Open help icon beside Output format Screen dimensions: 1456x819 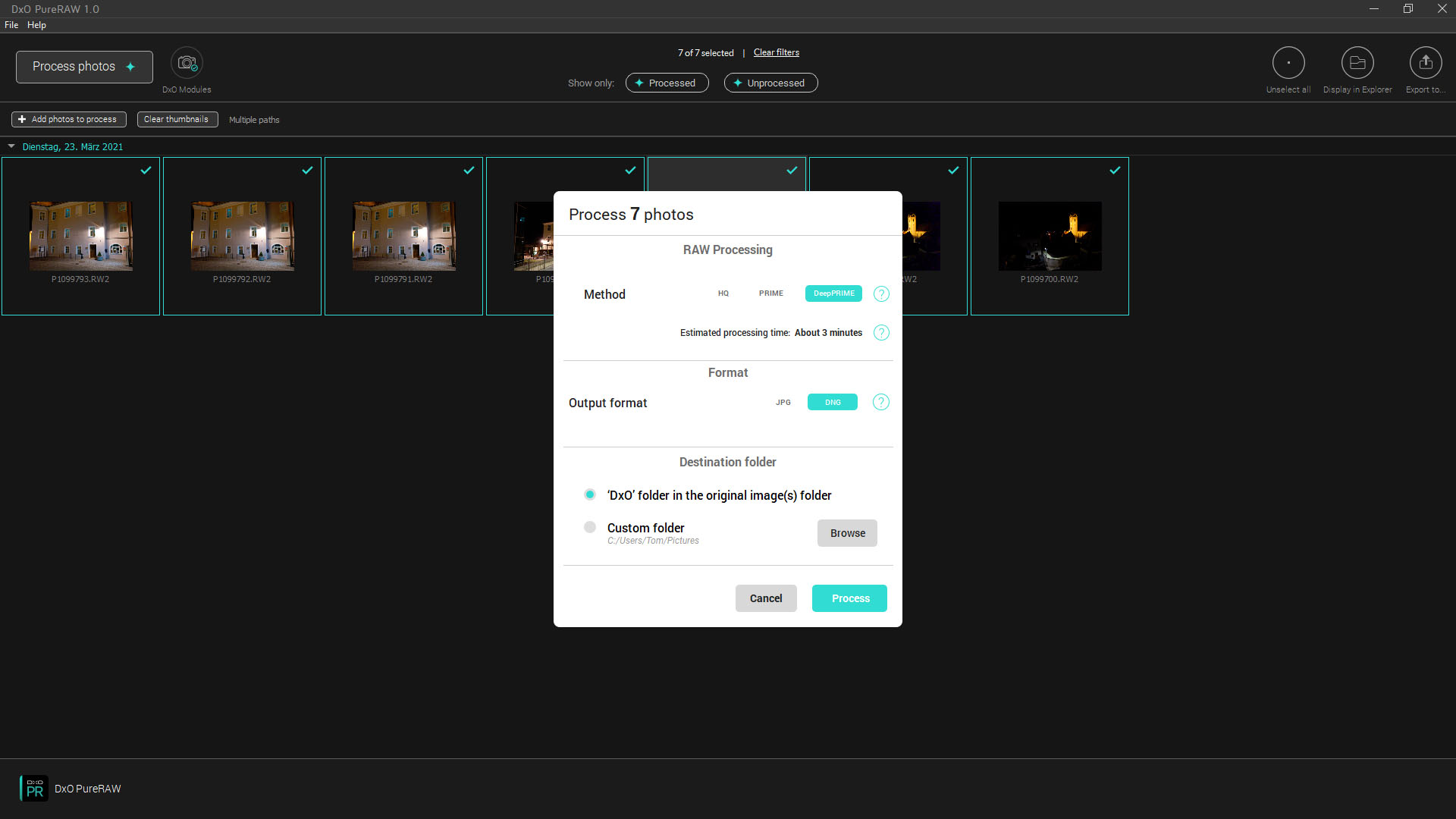tap(880, 403)
